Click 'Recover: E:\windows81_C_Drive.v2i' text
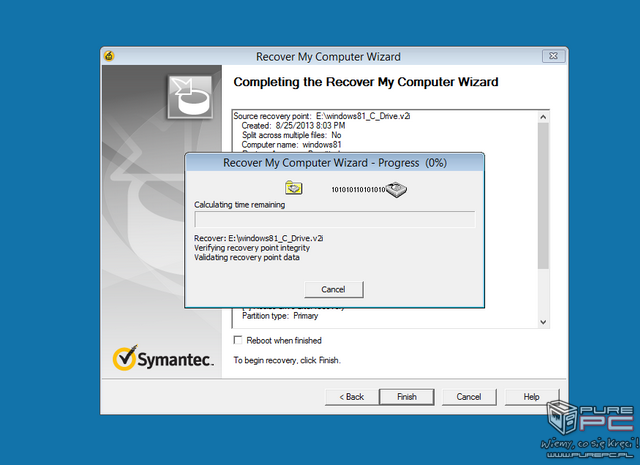This screenshot has width=640, height=465. 259,238
